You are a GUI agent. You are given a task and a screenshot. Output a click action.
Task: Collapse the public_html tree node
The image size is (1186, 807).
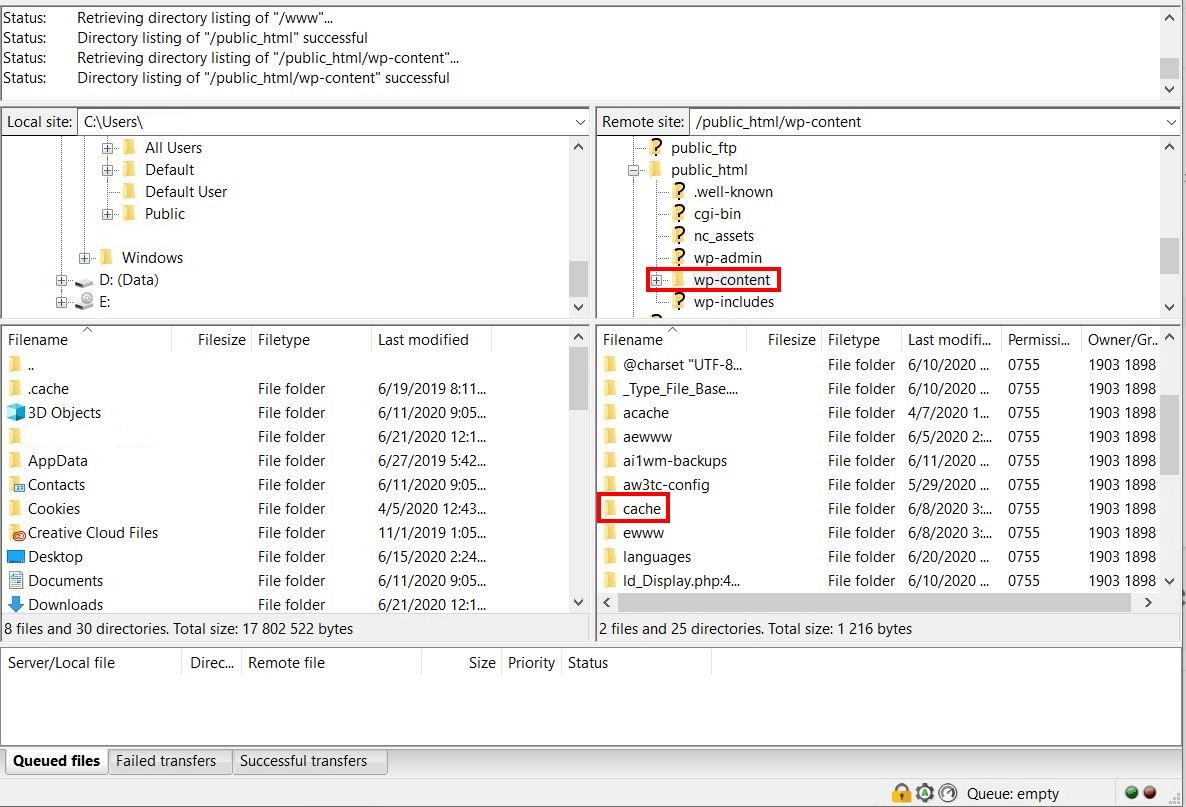point(634,170)
